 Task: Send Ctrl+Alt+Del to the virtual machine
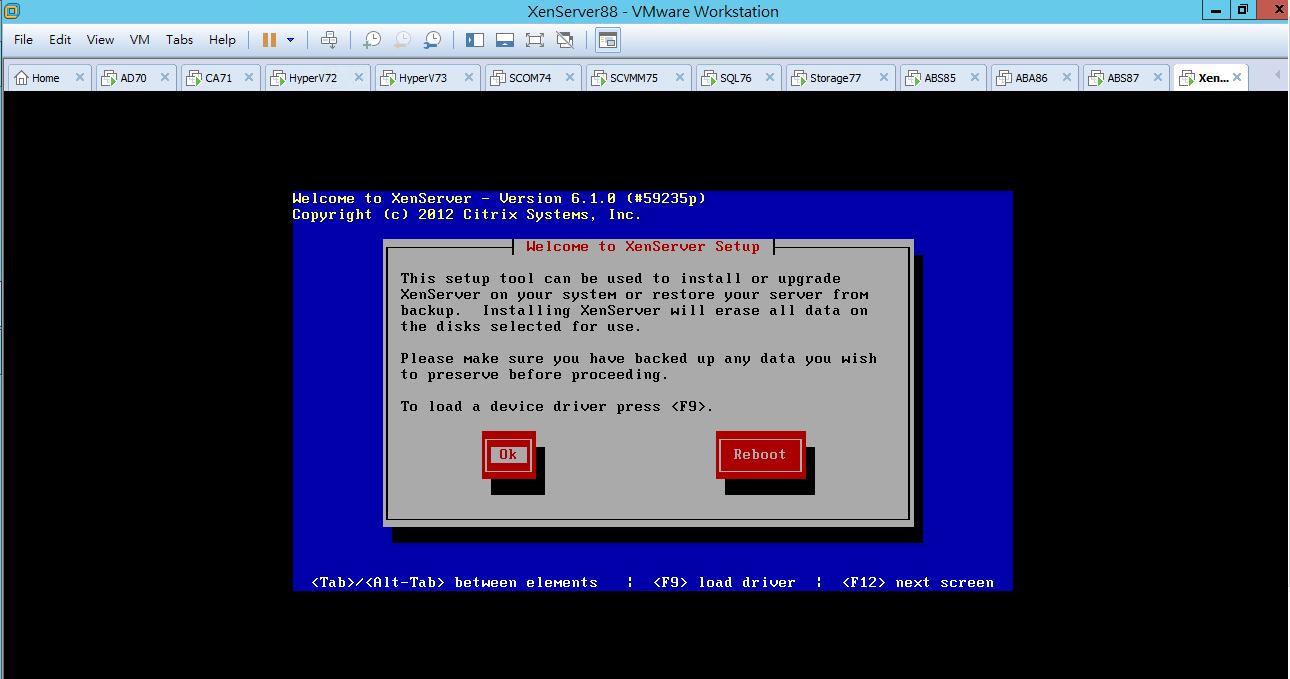[x=329, y=40]
